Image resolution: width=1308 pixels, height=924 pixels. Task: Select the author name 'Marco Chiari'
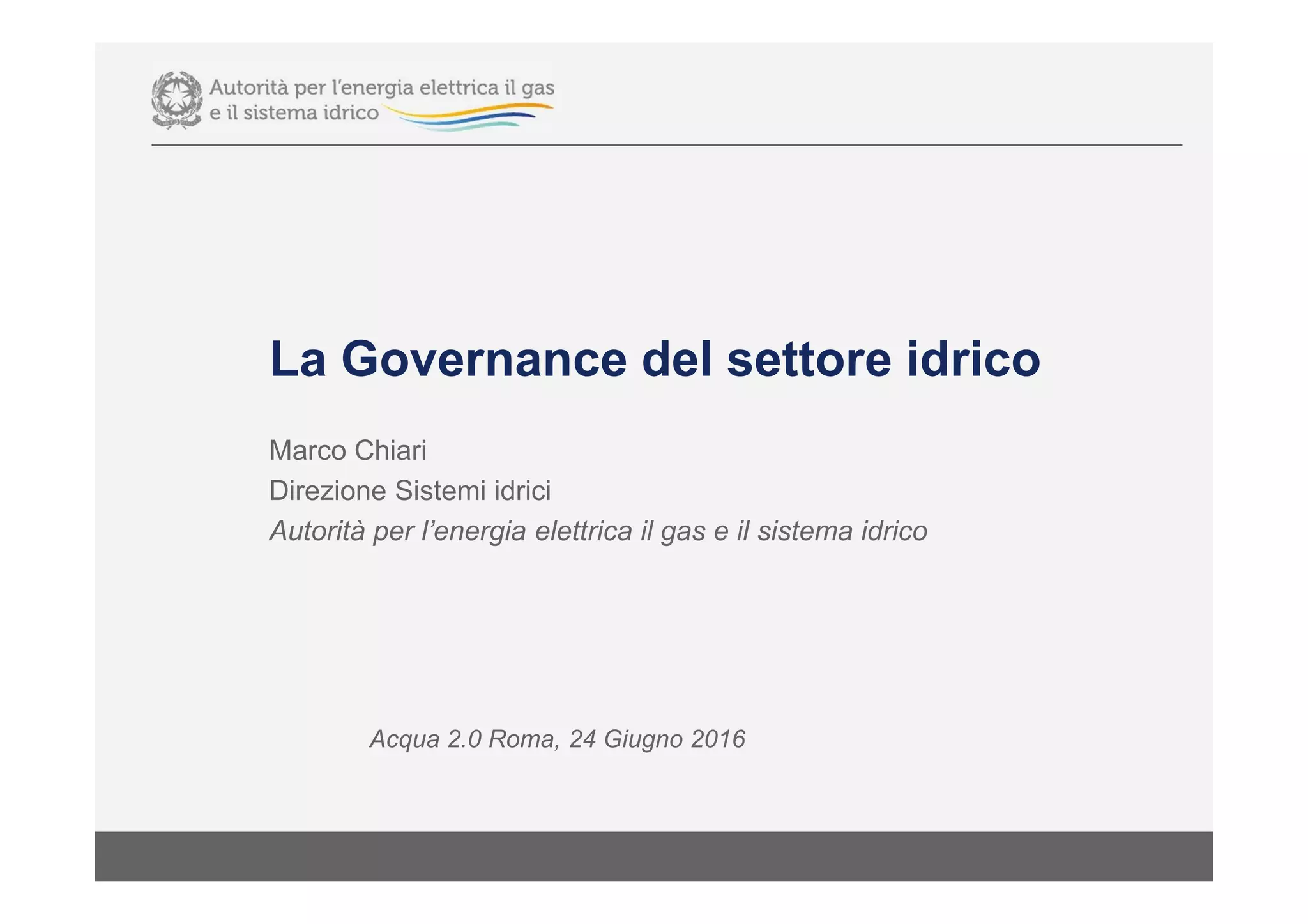(347, 451)
